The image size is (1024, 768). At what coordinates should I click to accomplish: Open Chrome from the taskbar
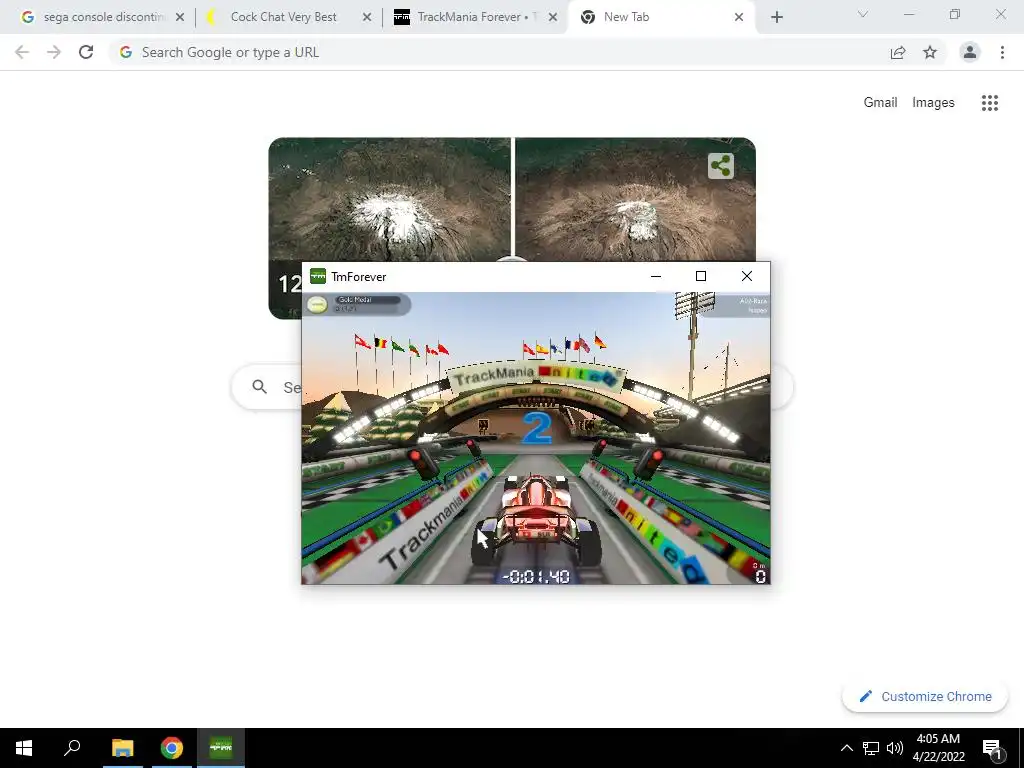(x=172, y=748)
